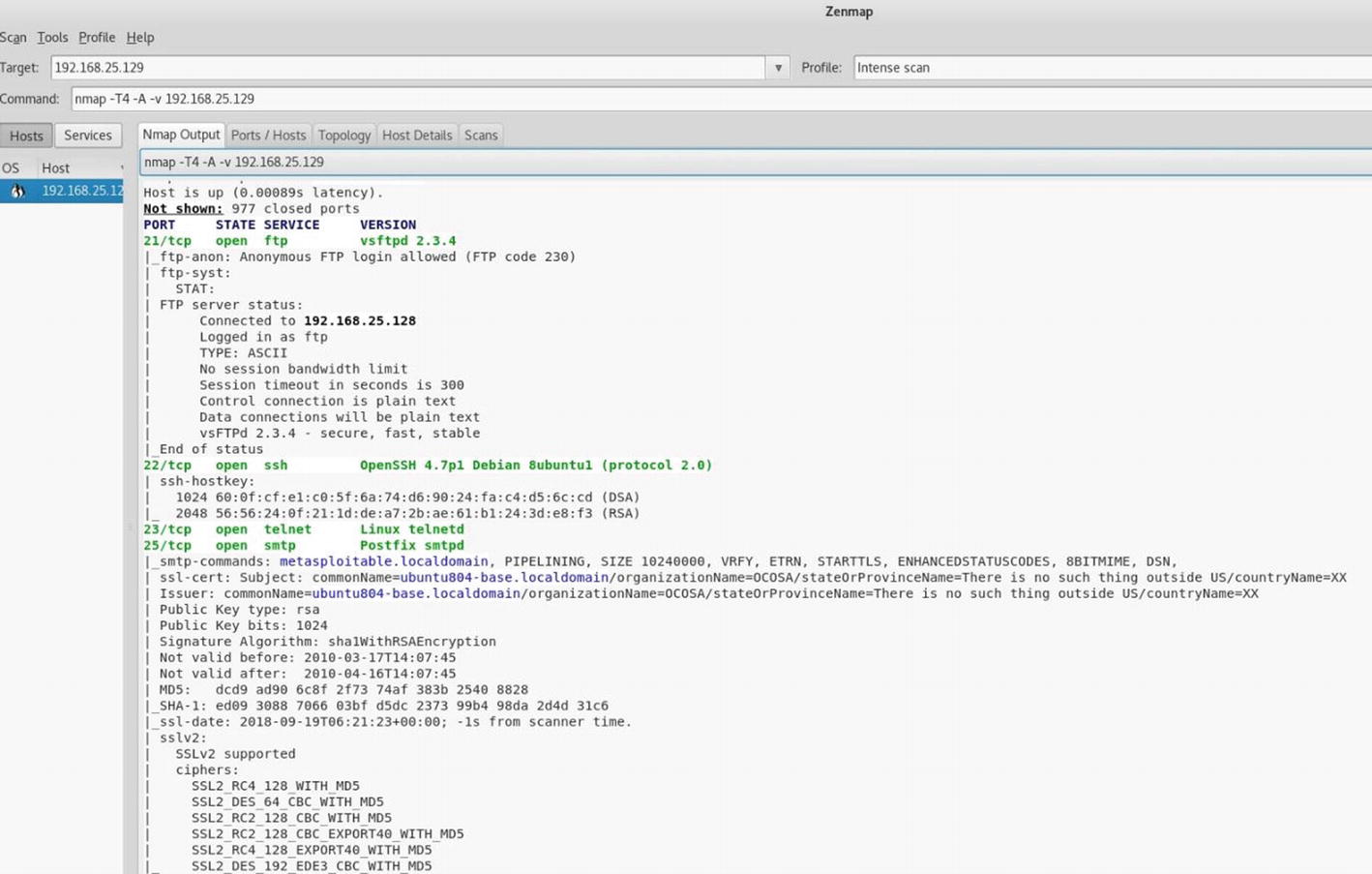Switch to the Topology tab
This screenshot has height=874, width=1372.
pos(344,136)
